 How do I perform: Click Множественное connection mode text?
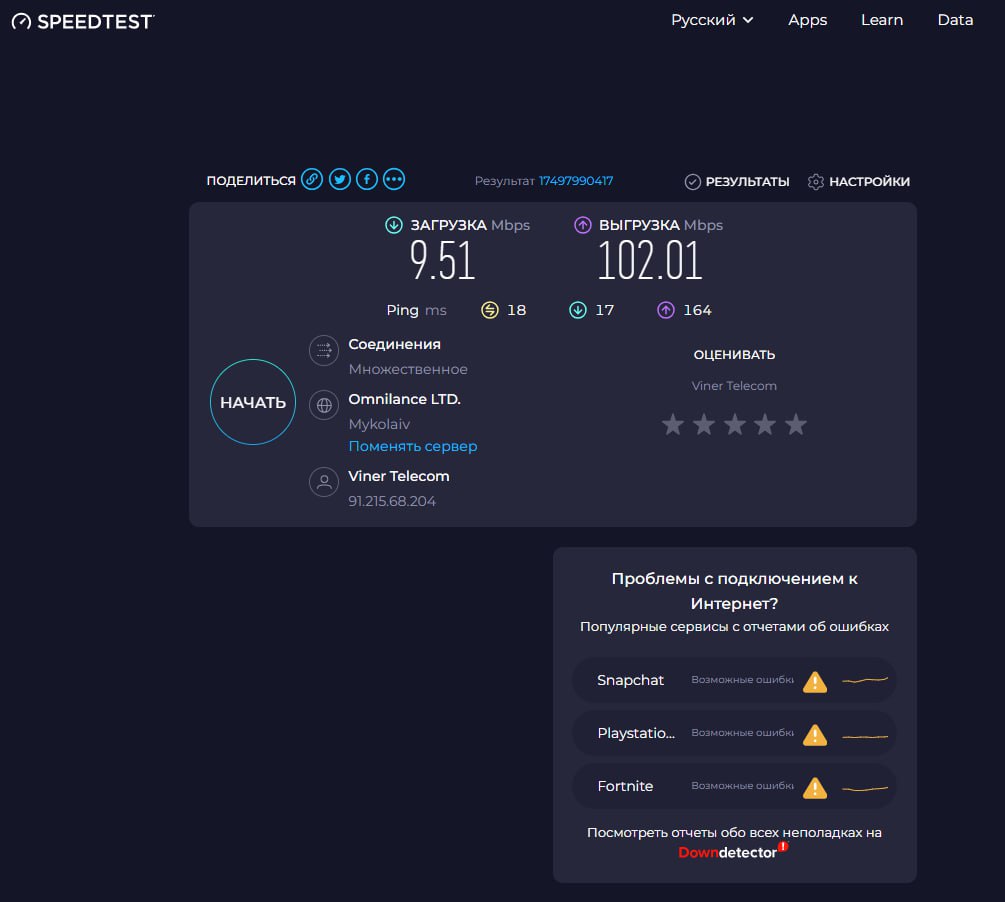408,369
